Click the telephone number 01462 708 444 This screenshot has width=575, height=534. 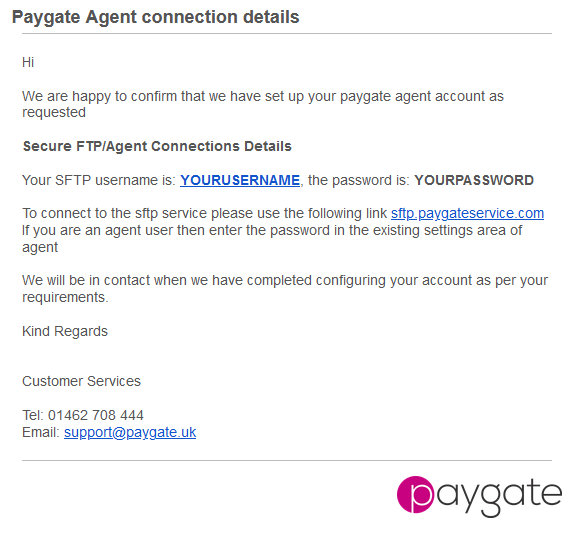tap(96, 415)
